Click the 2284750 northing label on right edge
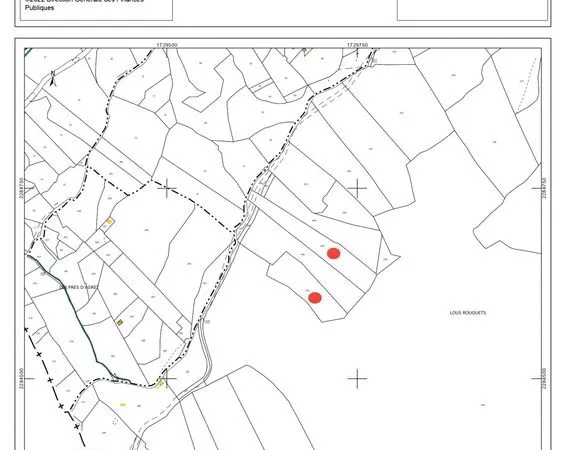The height and width of the screenshot is (450, 566). (x=544, y=188)
